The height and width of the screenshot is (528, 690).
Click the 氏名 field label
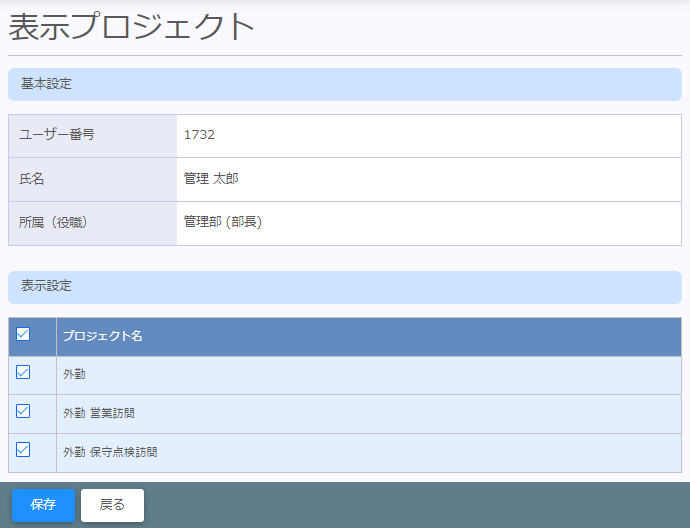point(32,179)
